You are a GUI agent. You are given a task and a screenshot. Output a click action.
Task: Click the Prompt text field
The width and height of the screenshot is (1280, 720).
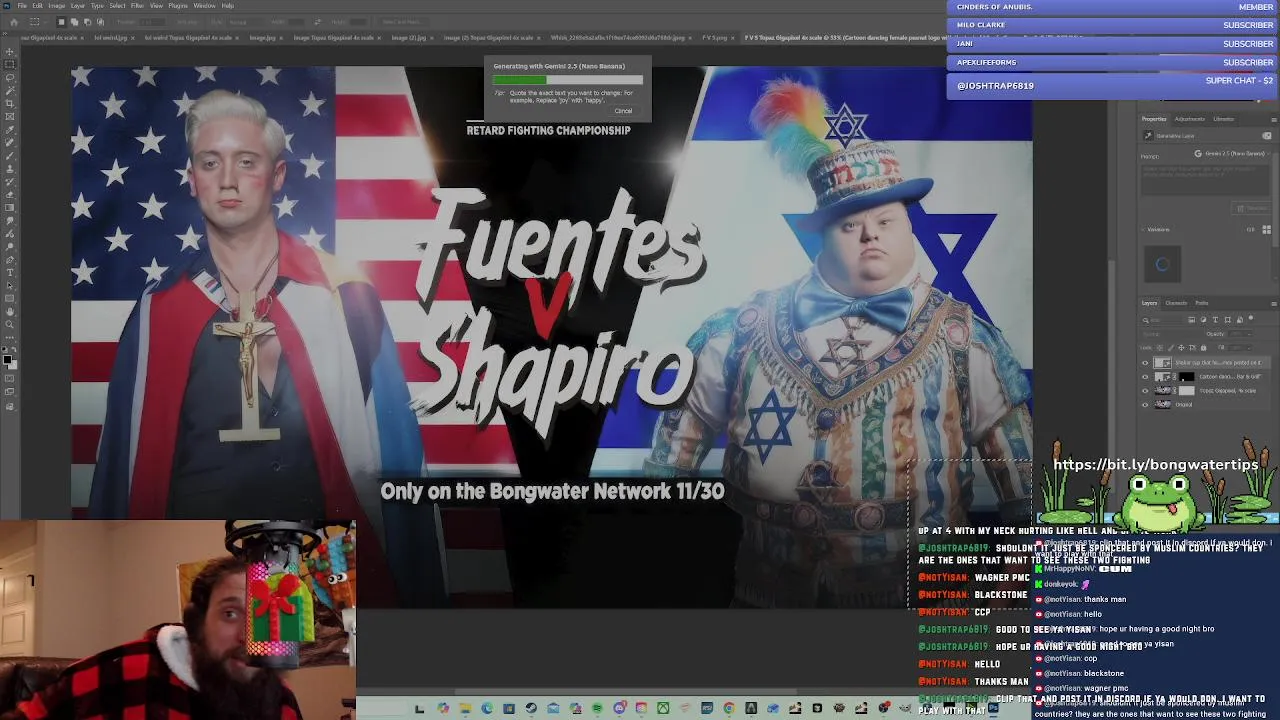tap(1205, 180)
